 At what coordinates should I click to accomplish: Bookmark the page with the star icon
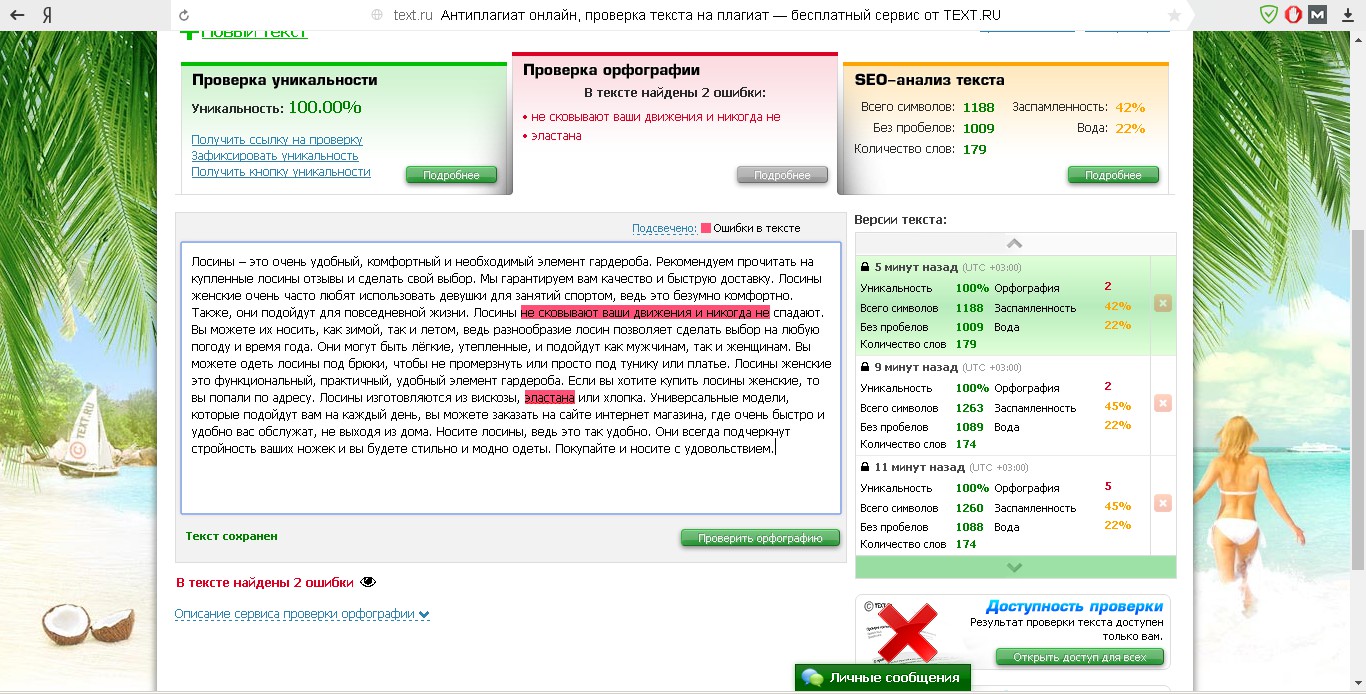[x=1174, y=15]
